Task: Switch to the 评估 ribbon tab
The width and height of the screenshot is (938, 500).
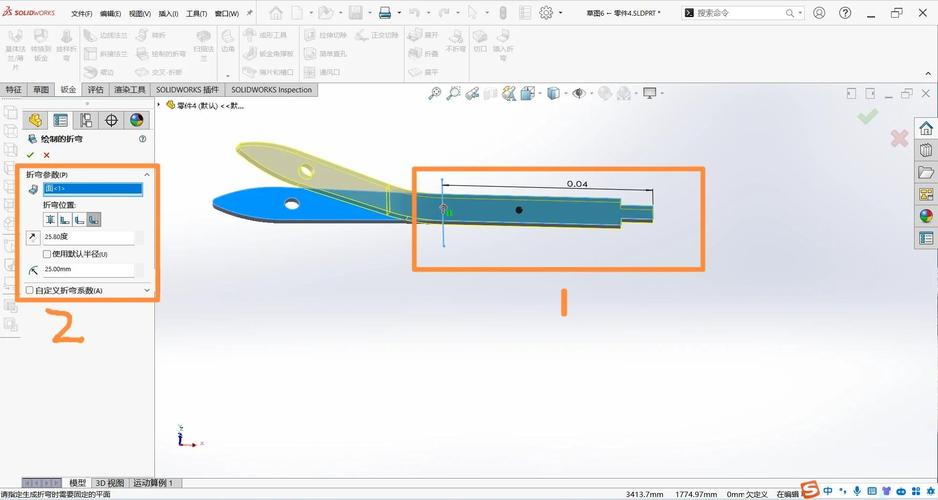Action: (x=96, y=90)
